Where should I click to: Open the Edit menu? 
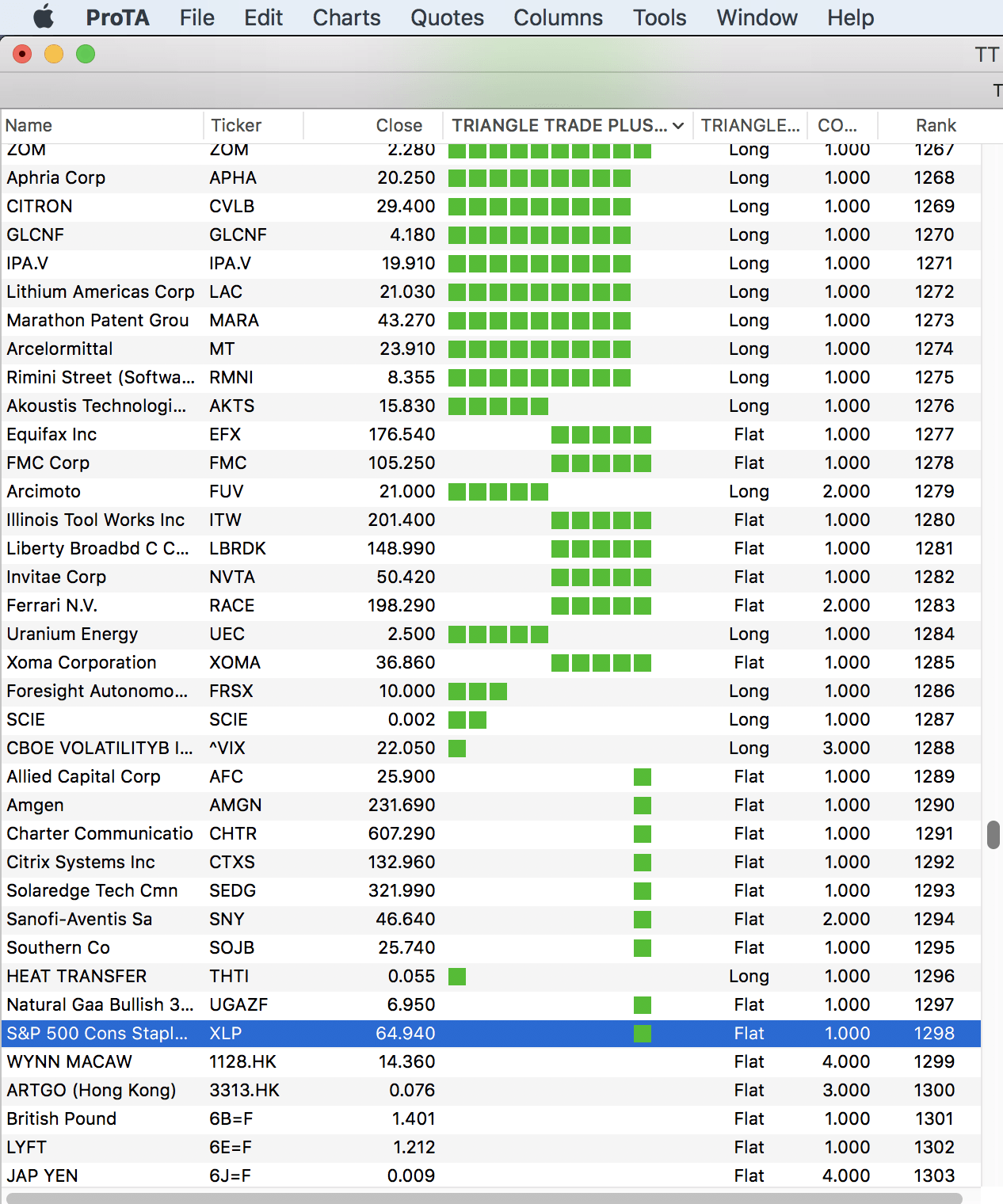tap(263, 17)
